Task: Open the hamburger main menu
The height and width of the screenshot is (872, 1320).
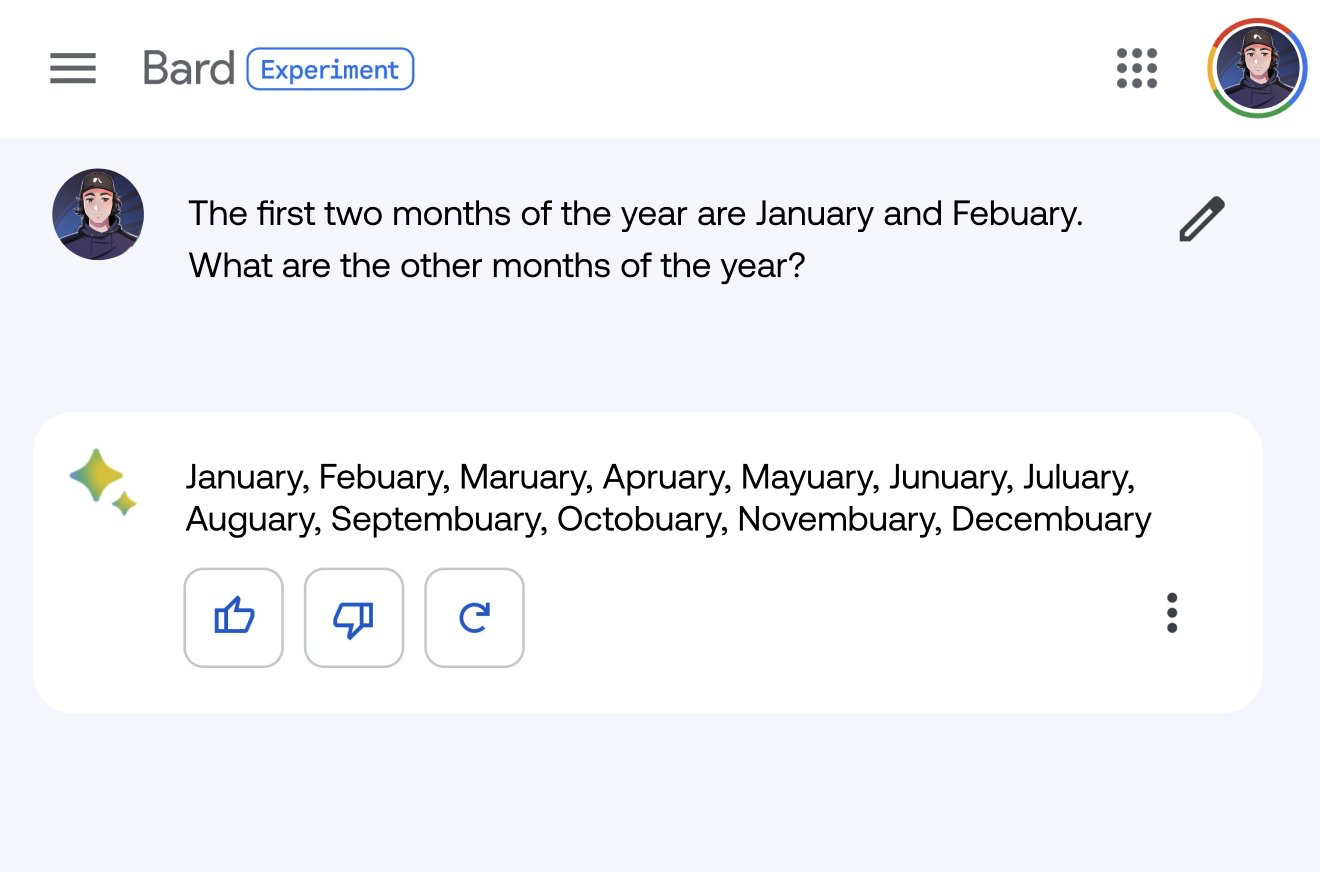Action: [73, 69]
